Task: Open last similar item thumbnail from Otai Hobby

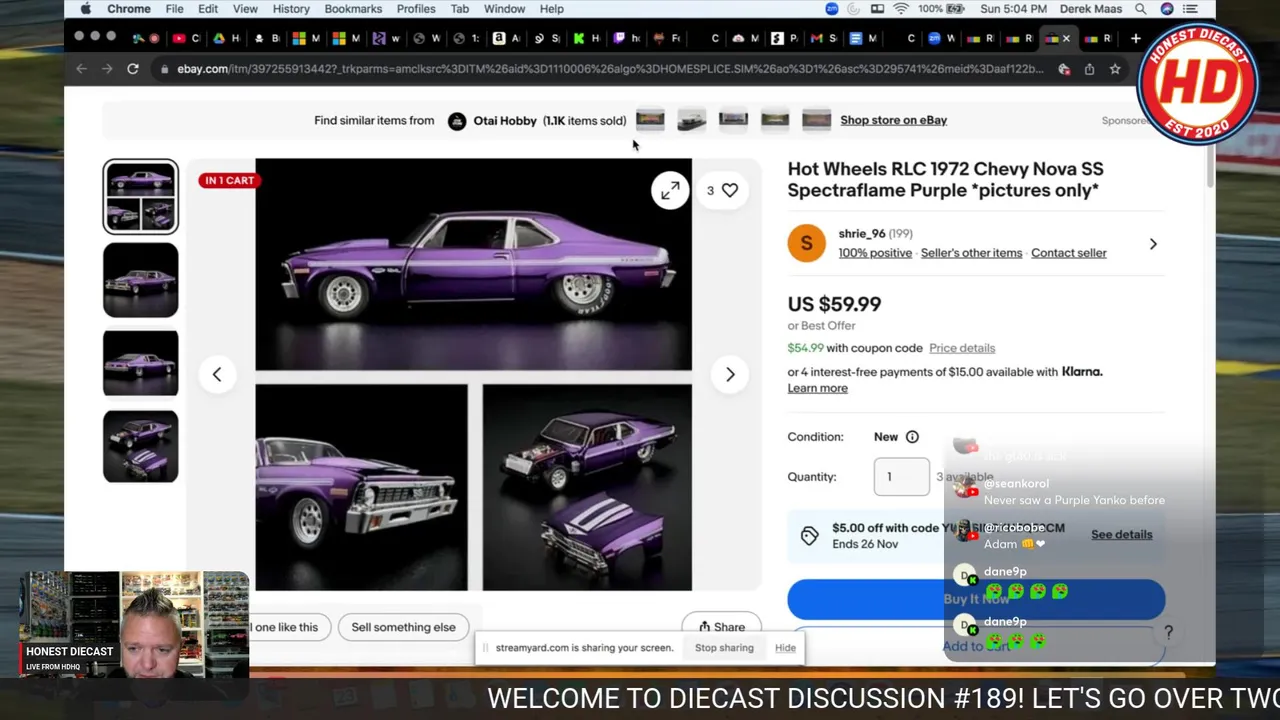Action: (x=816, y=120)
